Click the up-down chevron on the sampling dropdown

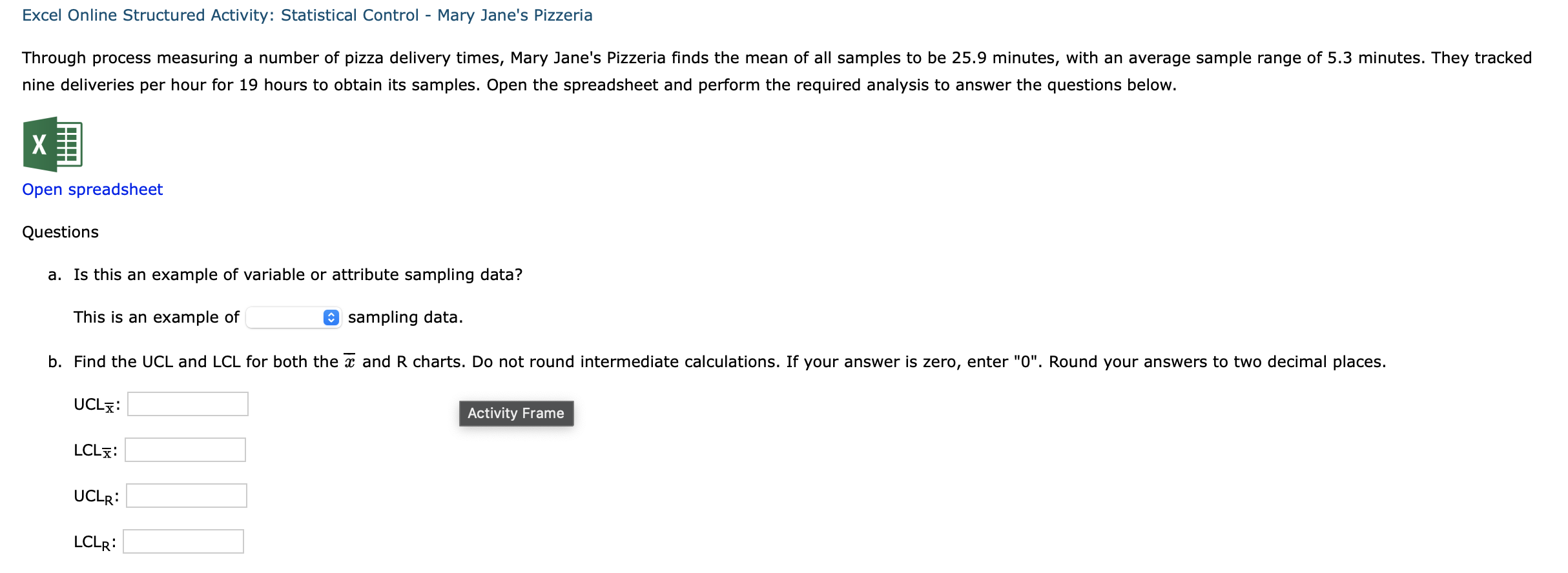click(x=332, y=317)
